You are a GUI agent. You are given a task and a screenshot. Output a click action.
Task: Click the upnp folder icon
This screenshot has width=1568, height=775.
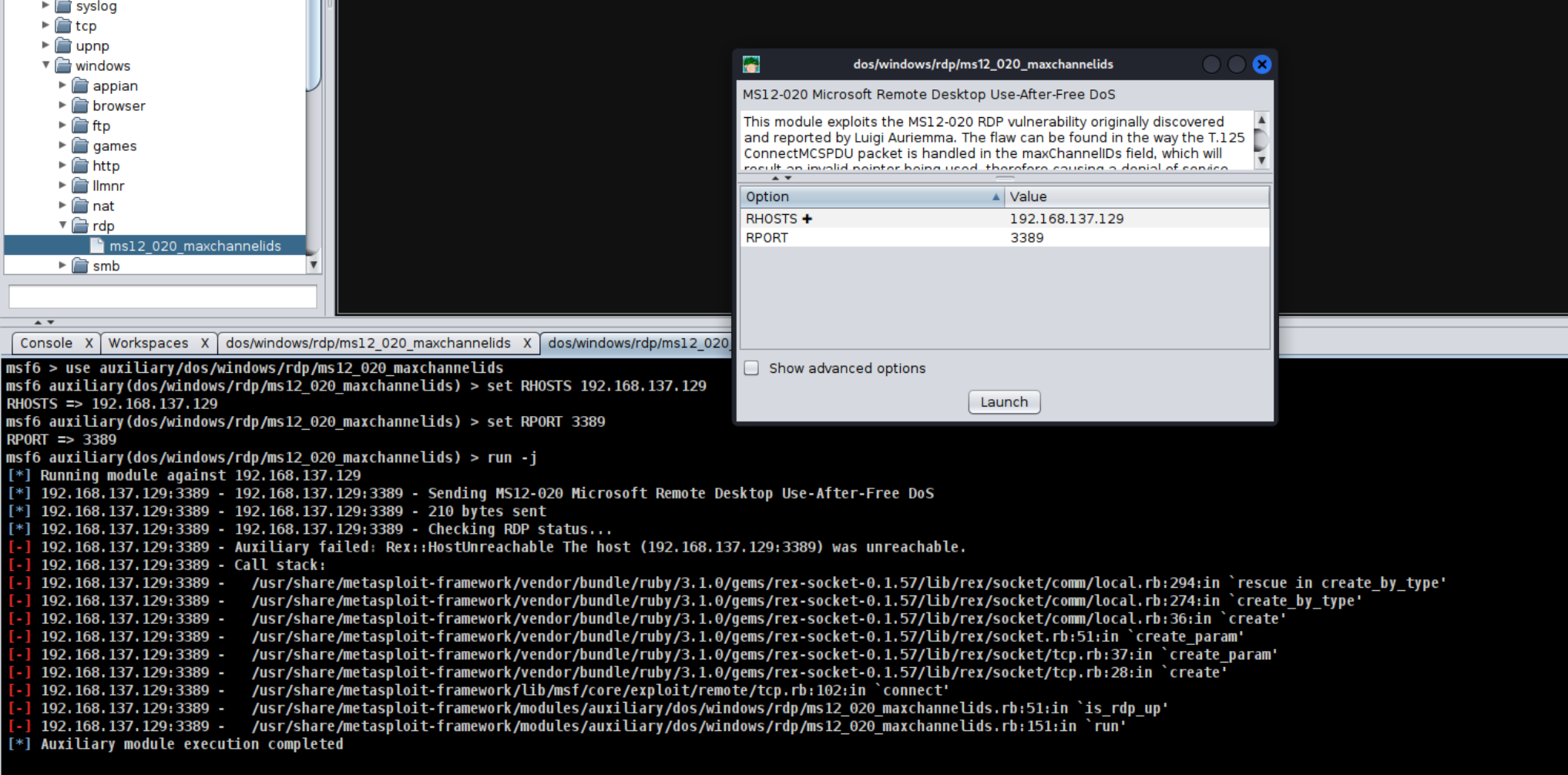pos(63,45)
